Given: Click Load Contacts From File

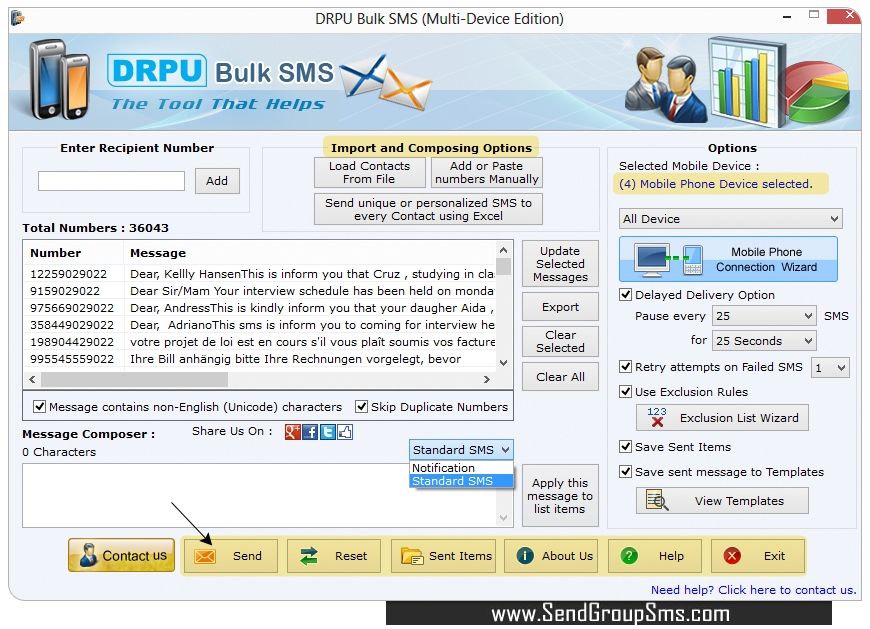Looking at the screenshot, I should pos(370,173).
